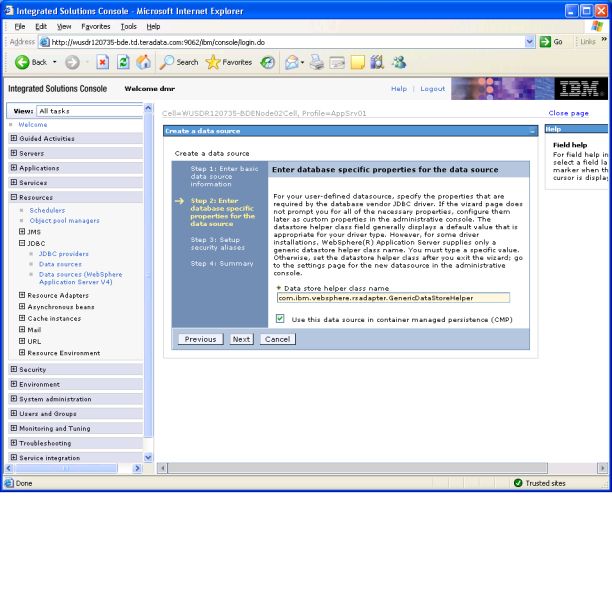Minimize the Create a data source portlet
This screenshot has height=608, width=612.
tap(532, 132)
